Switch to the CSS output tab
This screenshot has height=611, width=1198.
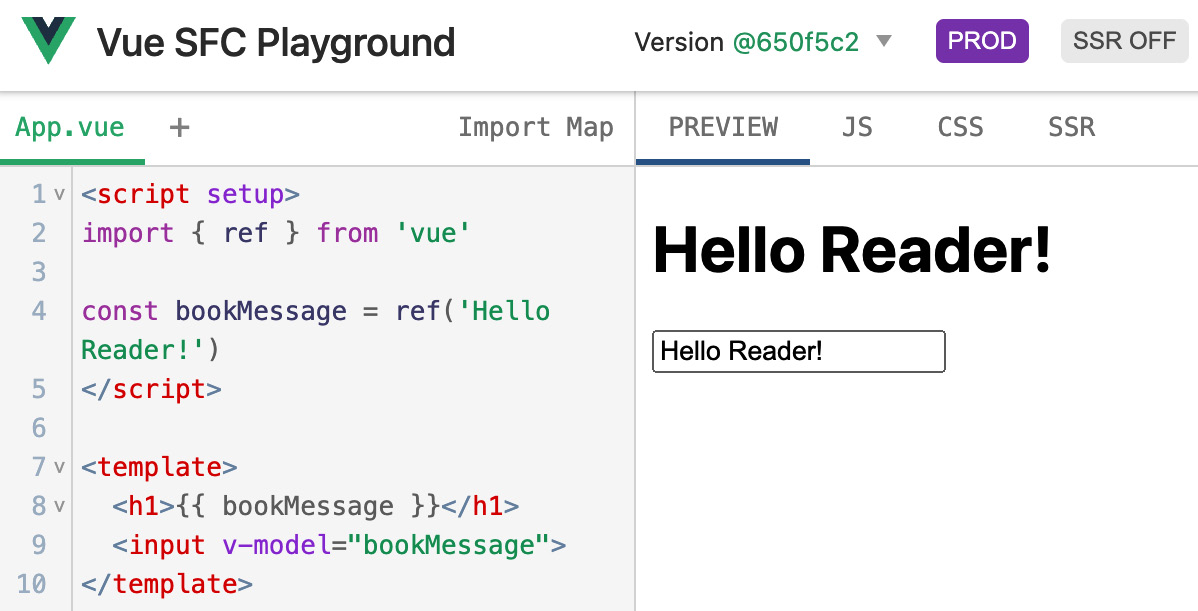click(x=959, y=127)
